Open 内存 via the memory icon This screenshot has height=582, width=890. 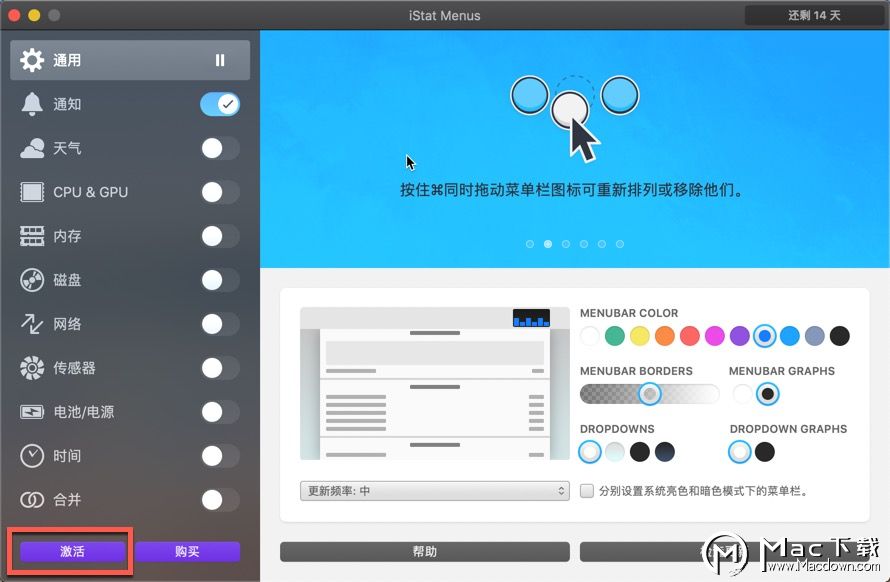click(x=32, y=236)
